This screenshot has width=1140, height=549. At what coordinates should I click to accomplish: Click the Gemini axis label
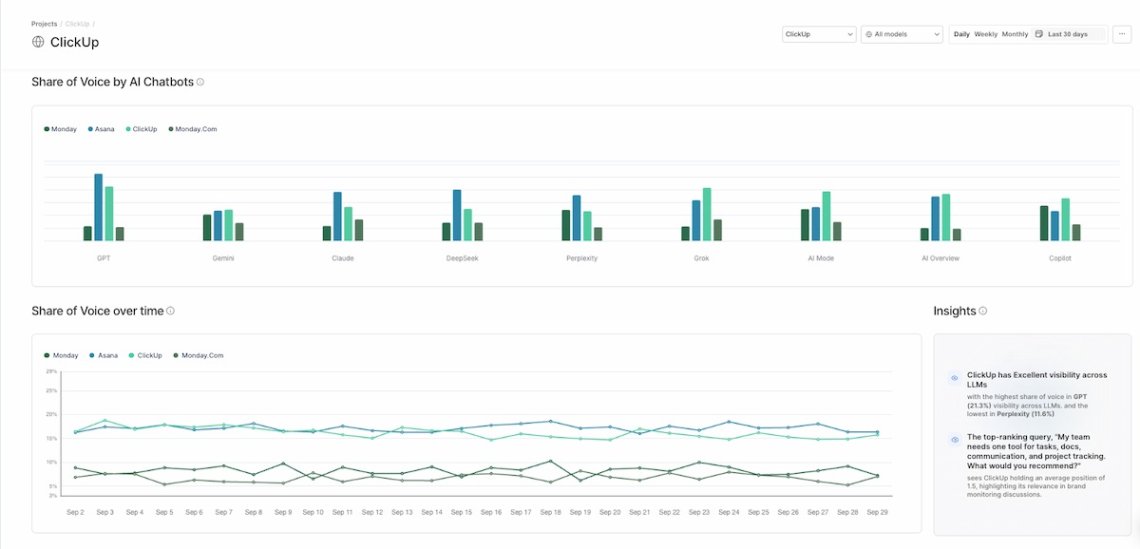click(223, 258)
